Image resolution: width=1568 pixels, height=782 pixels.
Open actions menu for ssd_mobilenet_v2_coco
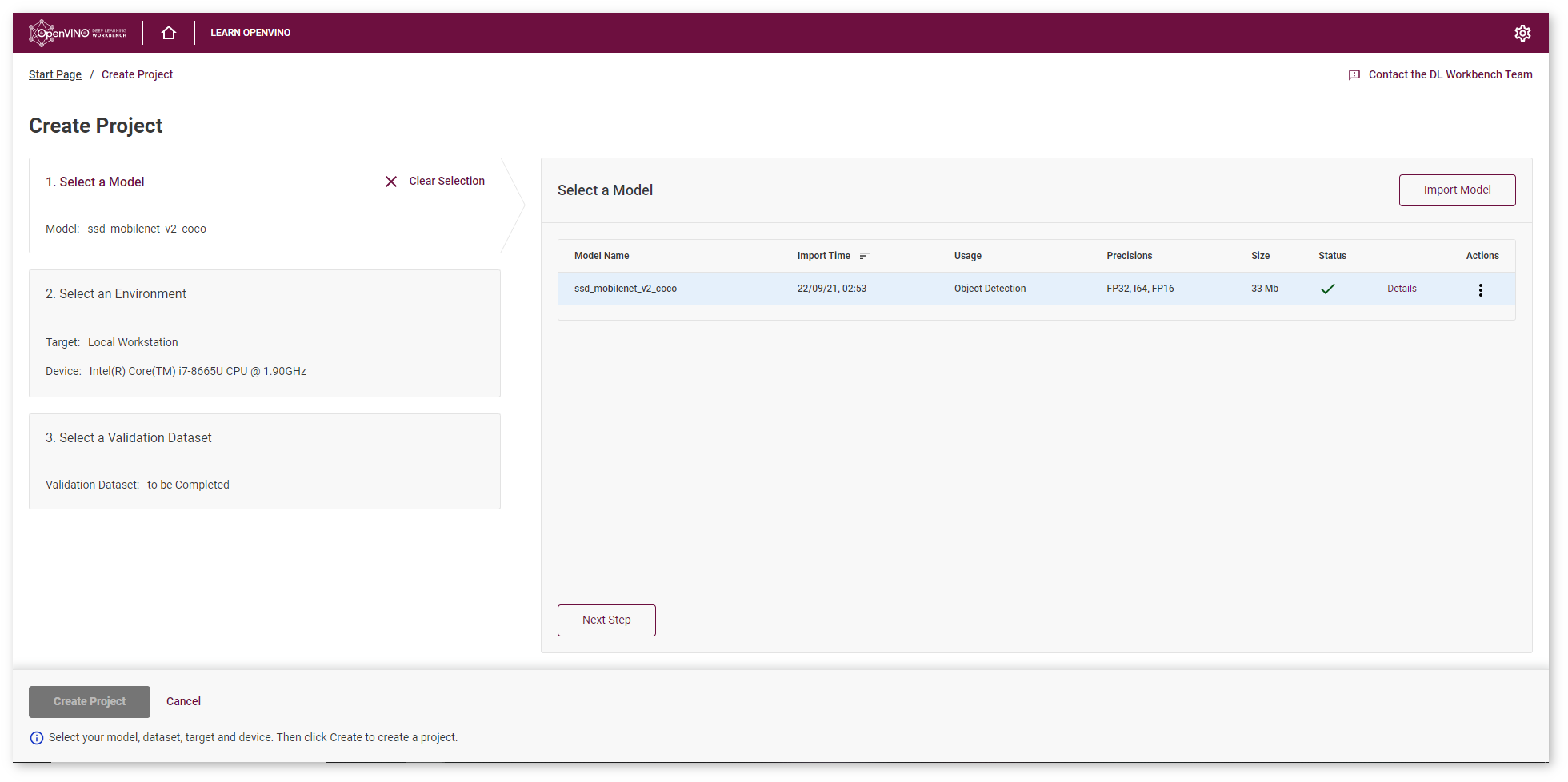tap(1481, 289)
